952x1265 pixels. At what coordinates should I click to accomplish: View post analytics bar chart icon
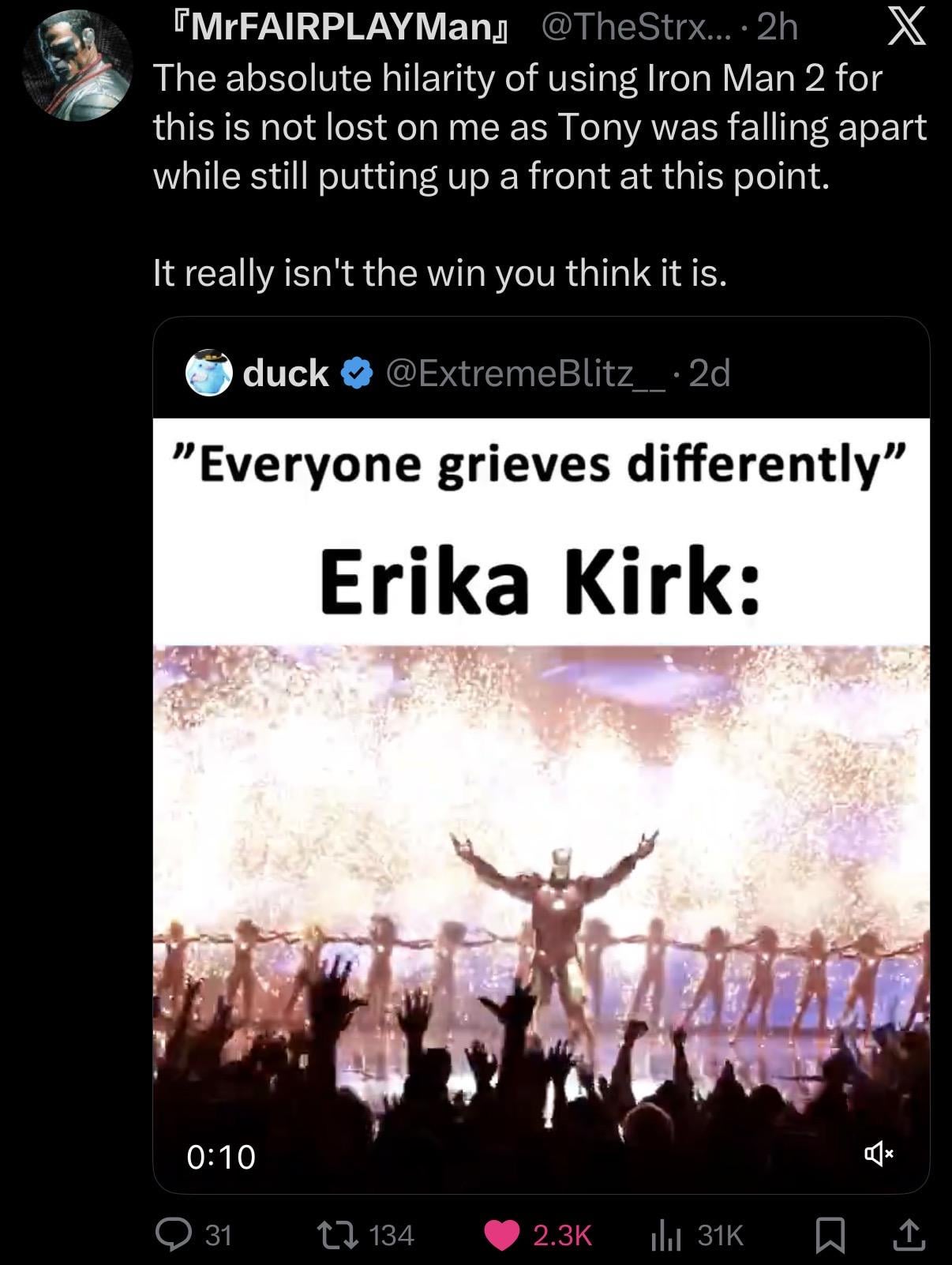665,1235
